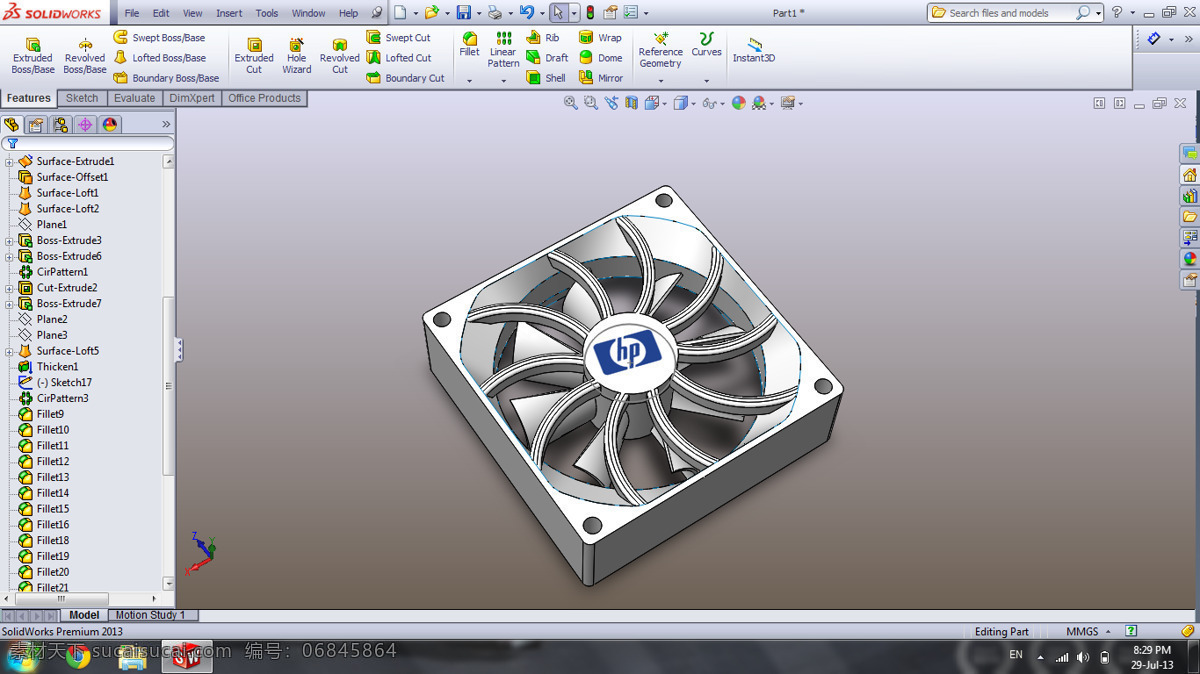The image size is (1200, 674).
Task: Click Zoom to Fit in view toolbar
Action: (571, 103)
